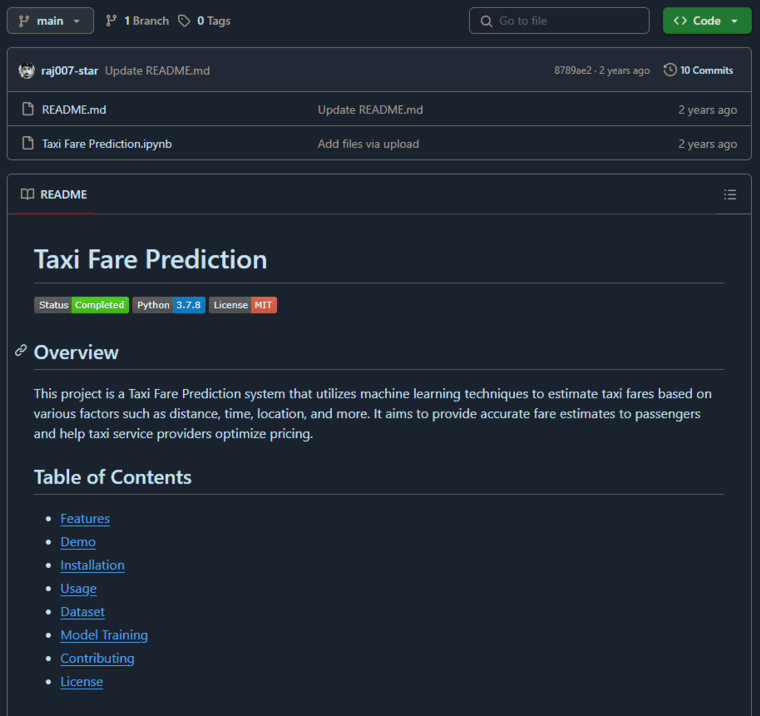Click the Overview heading anchor link icon

click(x=21, y=350)
